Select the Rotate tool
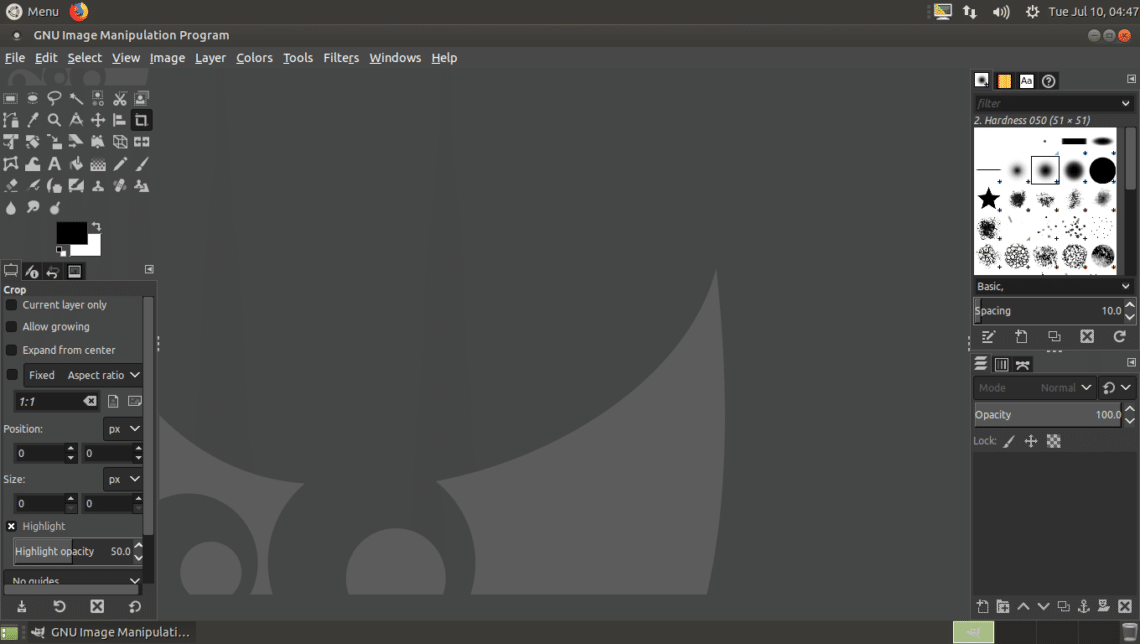This screenshot has height=644, width=1140. click(x=32, y=142)
